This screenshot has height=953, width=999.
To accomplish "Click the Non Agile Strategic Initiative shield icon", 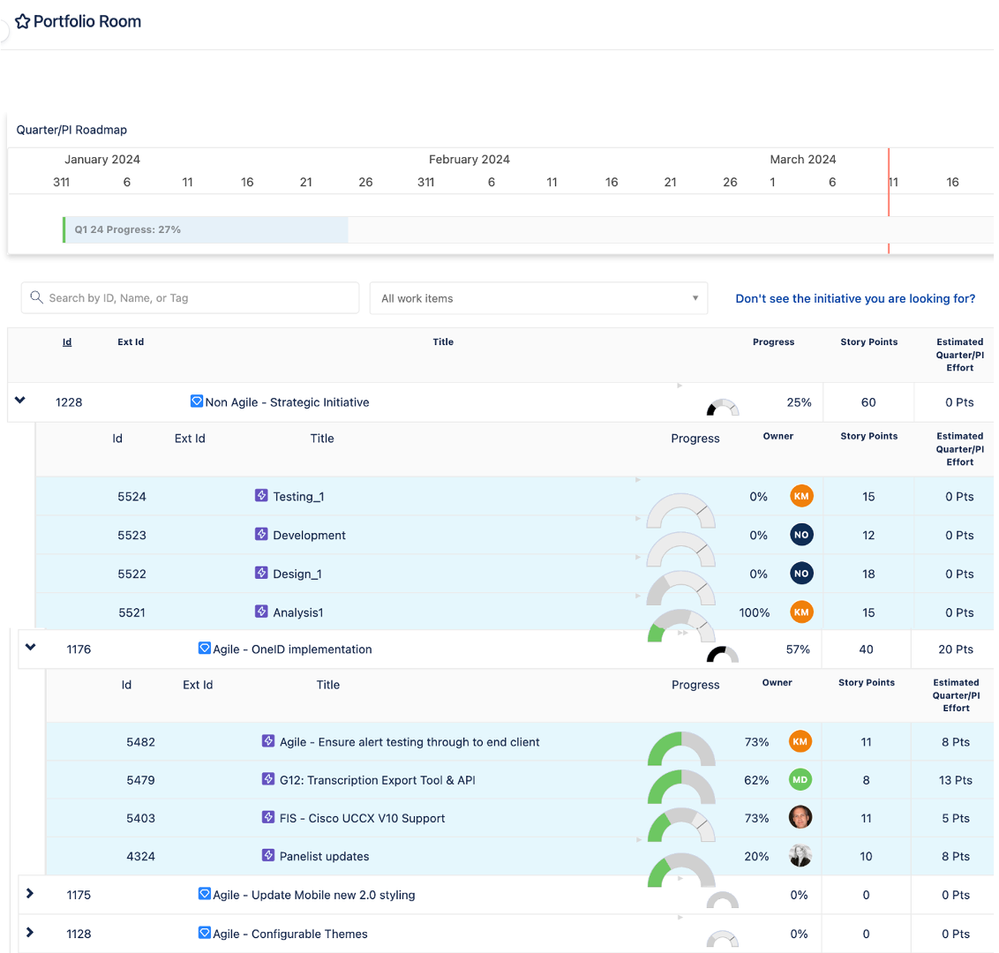I will (196, 402).
